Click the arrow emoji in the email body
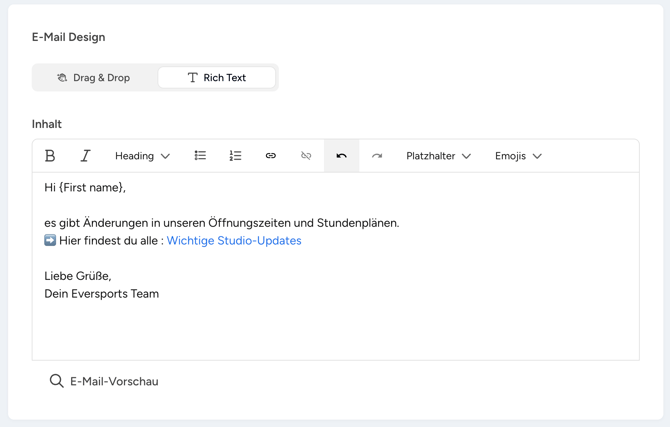 pos(50,241)
